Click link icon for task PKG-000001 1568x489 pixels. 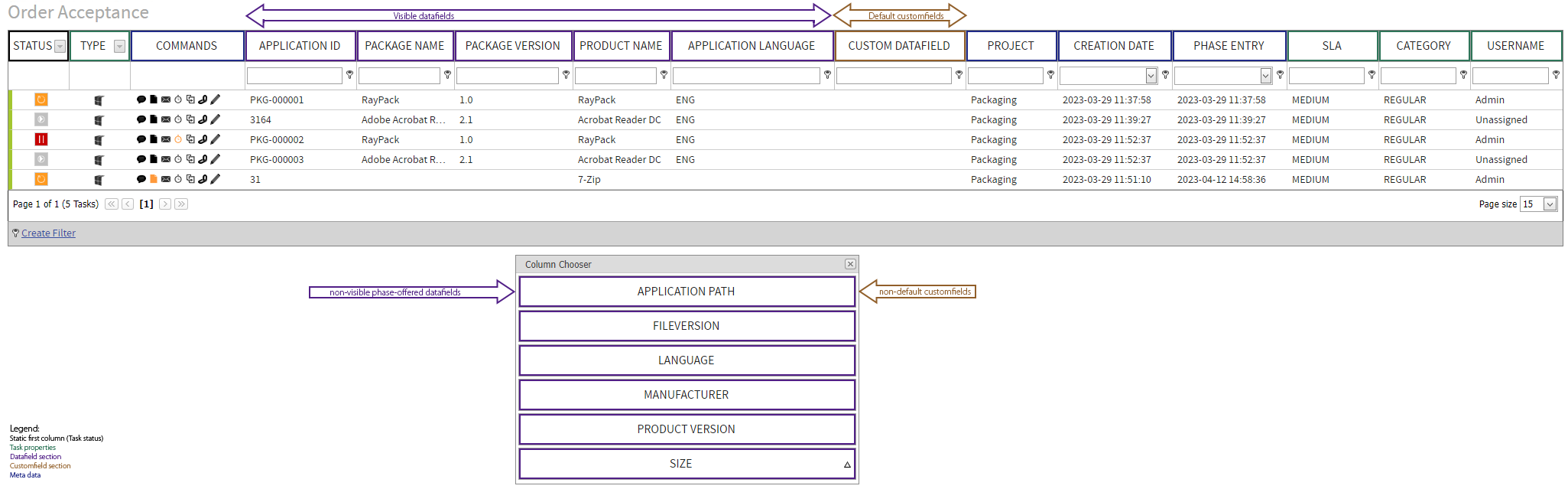pos(203,99)
